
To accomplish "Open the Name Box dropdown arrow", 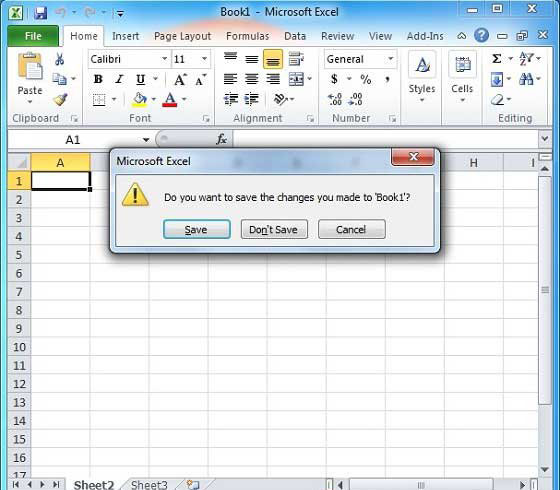I will coord(146,140).
